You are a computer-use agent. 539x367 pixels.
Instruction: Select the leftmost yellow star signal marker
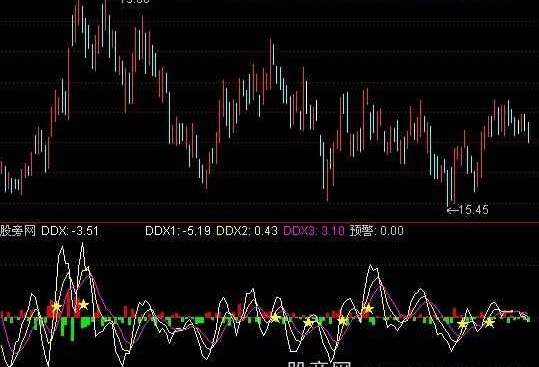[56, 307]
